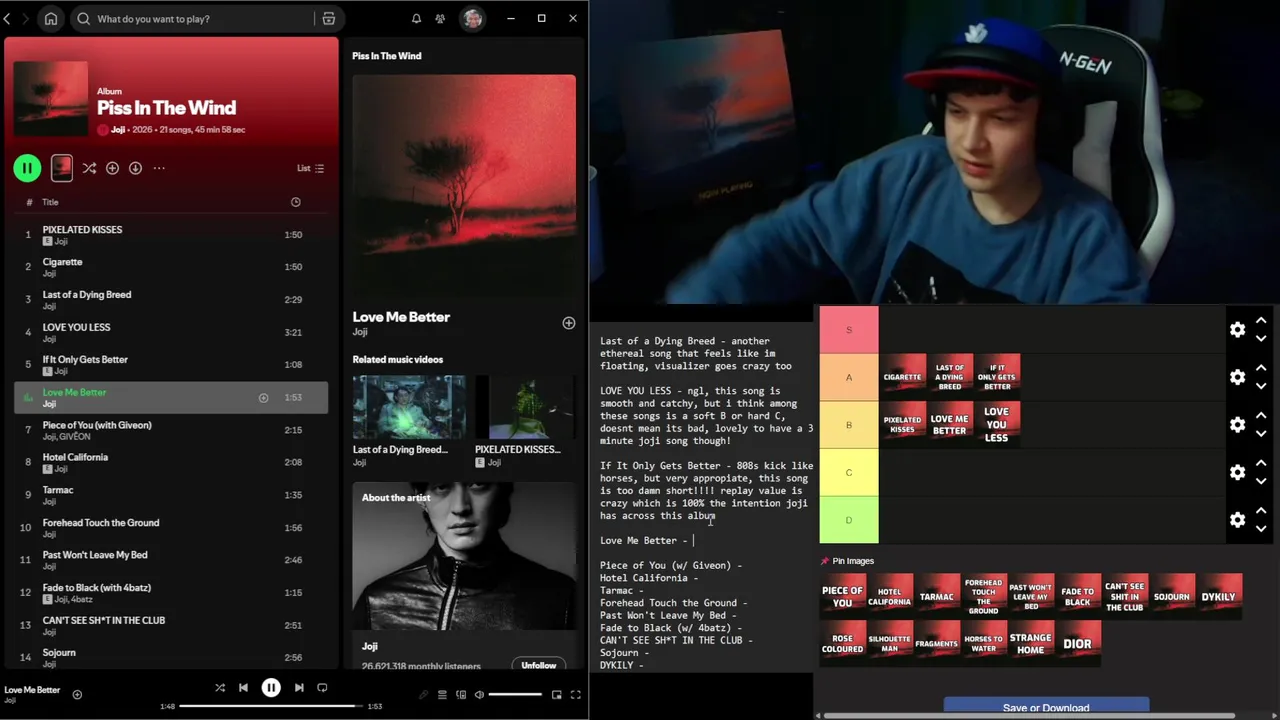Click the album cover visualizer thumbnail button
The height and width of the screenshot is (720, 1280).
click(62, 168)
